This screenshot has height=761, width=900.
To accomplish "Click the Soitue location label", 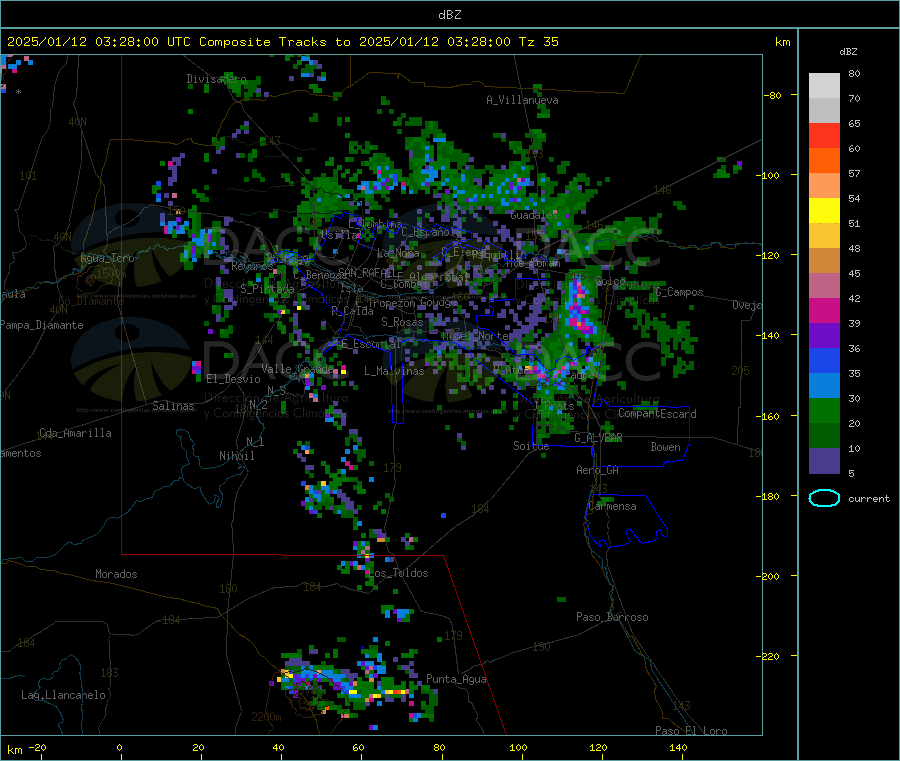I will pyautogui.click(x=531, y=446).
